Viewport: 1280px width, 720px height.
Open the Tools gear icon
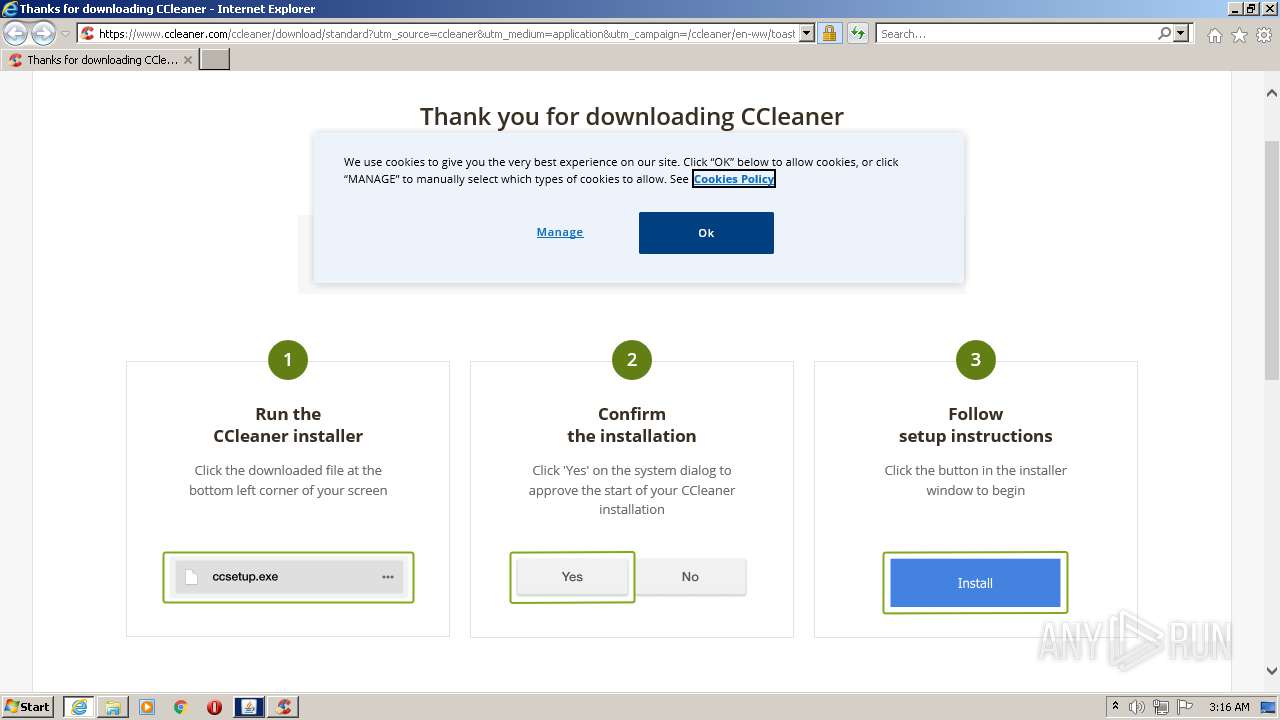point(1264,35)
